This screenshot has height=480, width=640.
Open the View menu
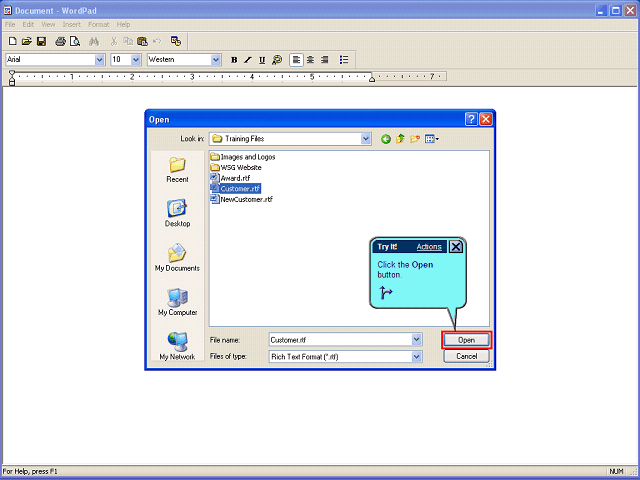click(x=48, y=24)
